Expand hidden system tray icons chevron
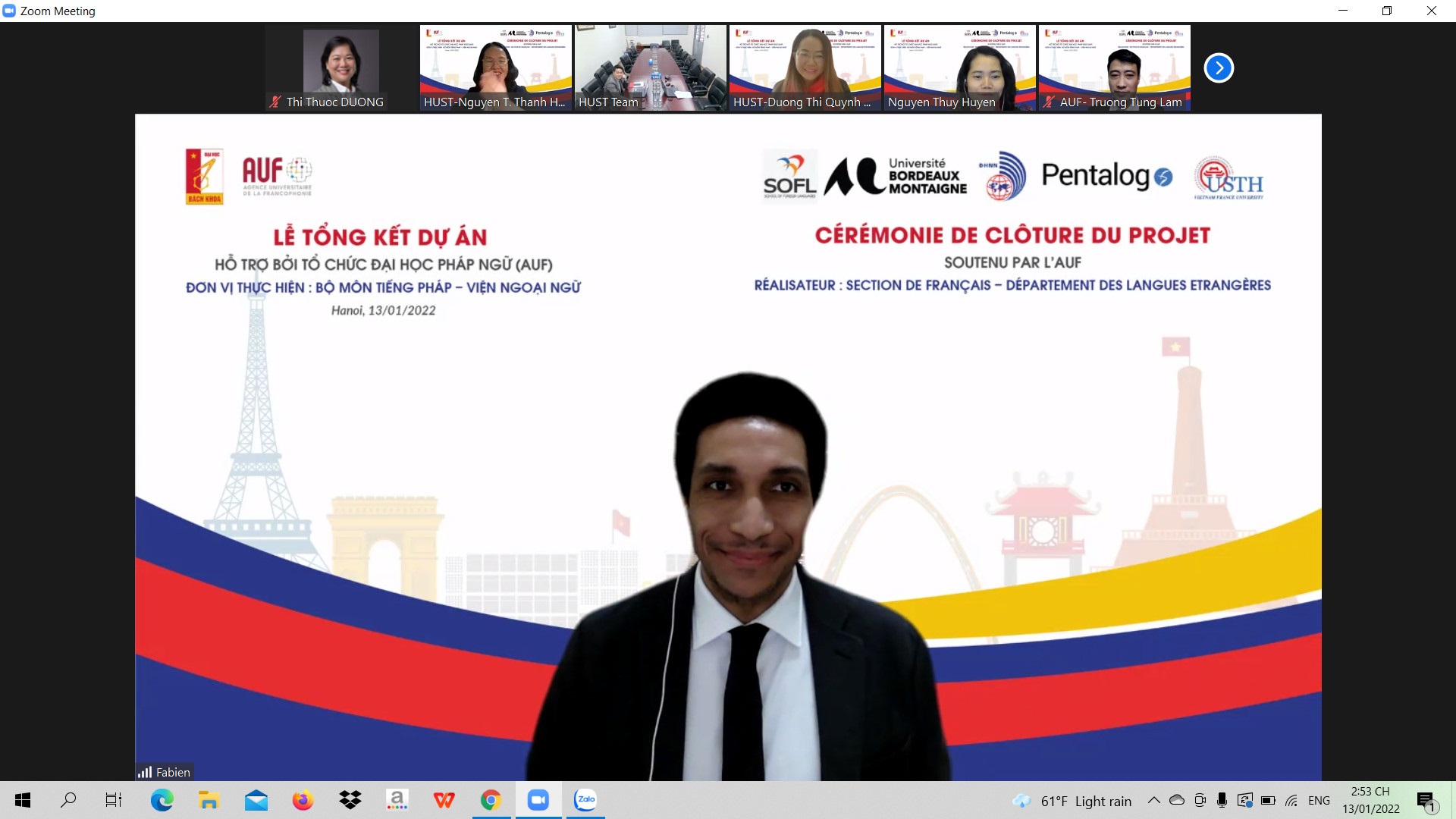Screen dimensions: 1456x819 coord(1153,800)
